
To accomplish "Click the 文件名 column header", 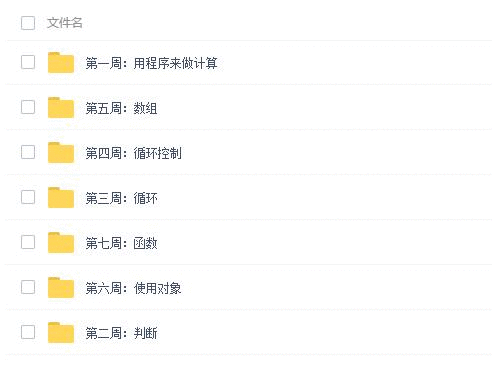I will click(x=65, y=23).
